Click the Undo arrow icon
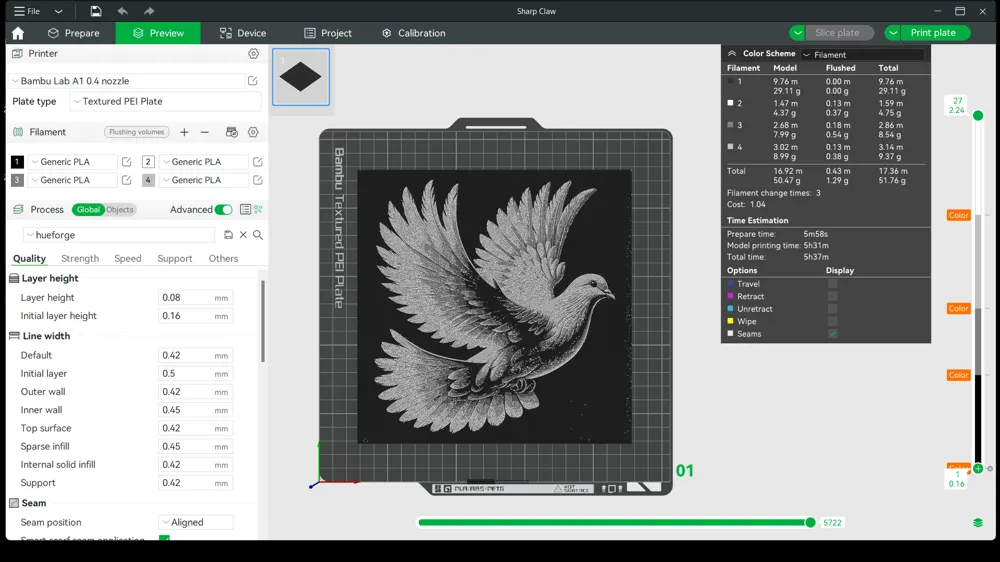 coord(122,11)
